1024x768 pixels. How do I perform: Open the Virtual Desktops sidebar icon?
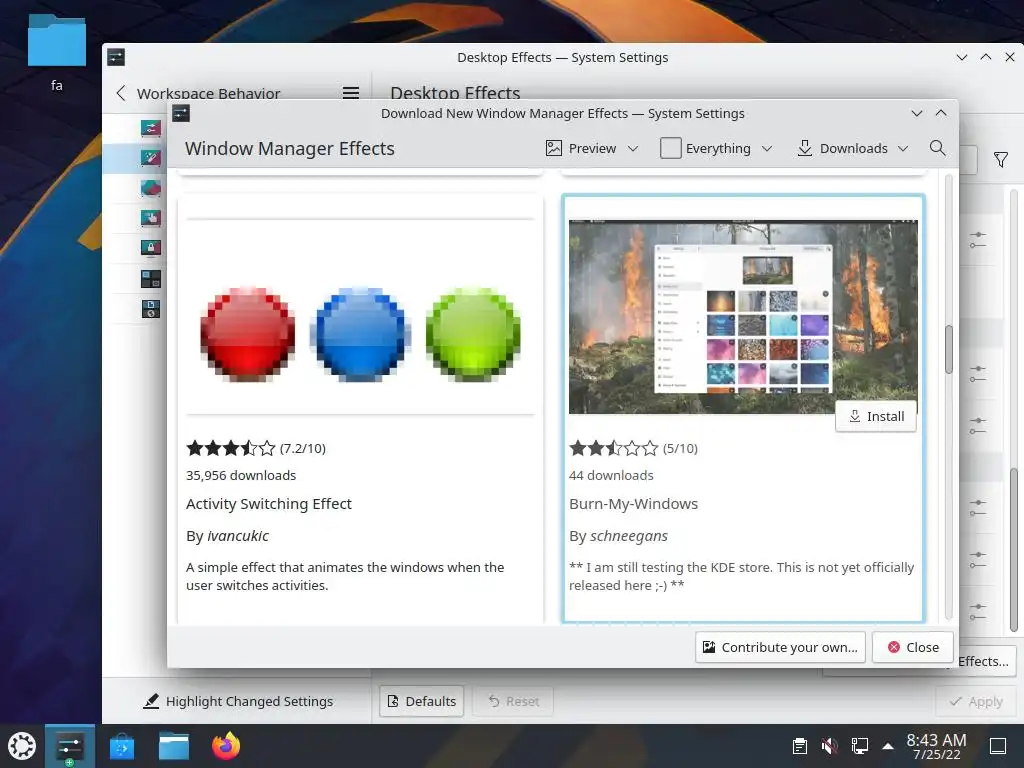click(151, 279)
